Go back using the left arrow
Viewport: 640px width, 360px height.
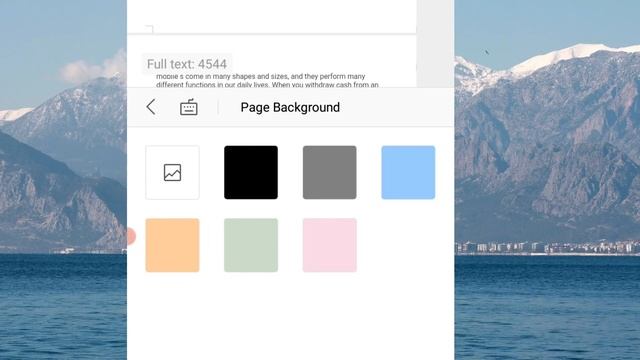(151, 107)
